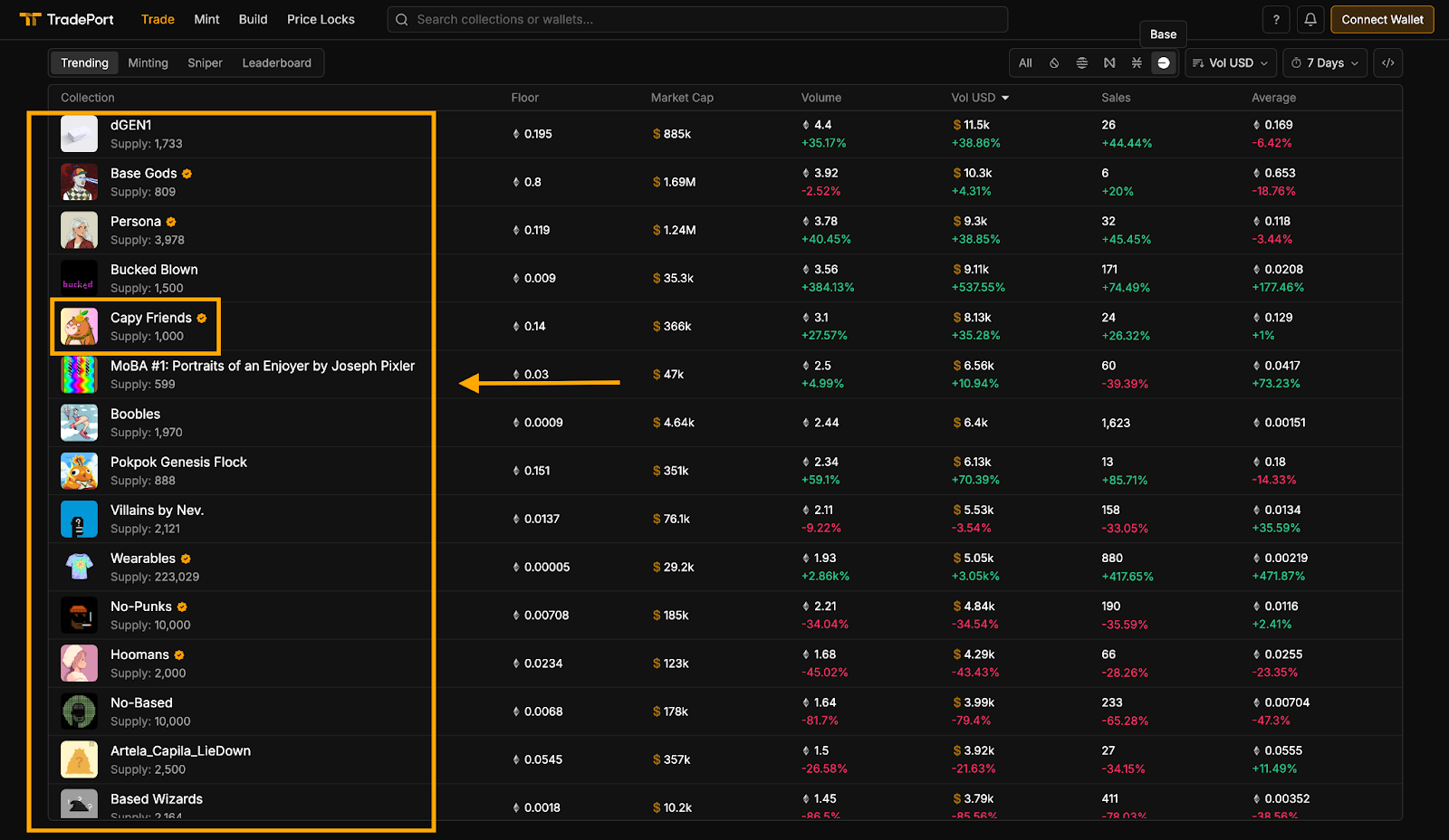
Task: Sort by Average column header
Action: [x=1273, y=98]
